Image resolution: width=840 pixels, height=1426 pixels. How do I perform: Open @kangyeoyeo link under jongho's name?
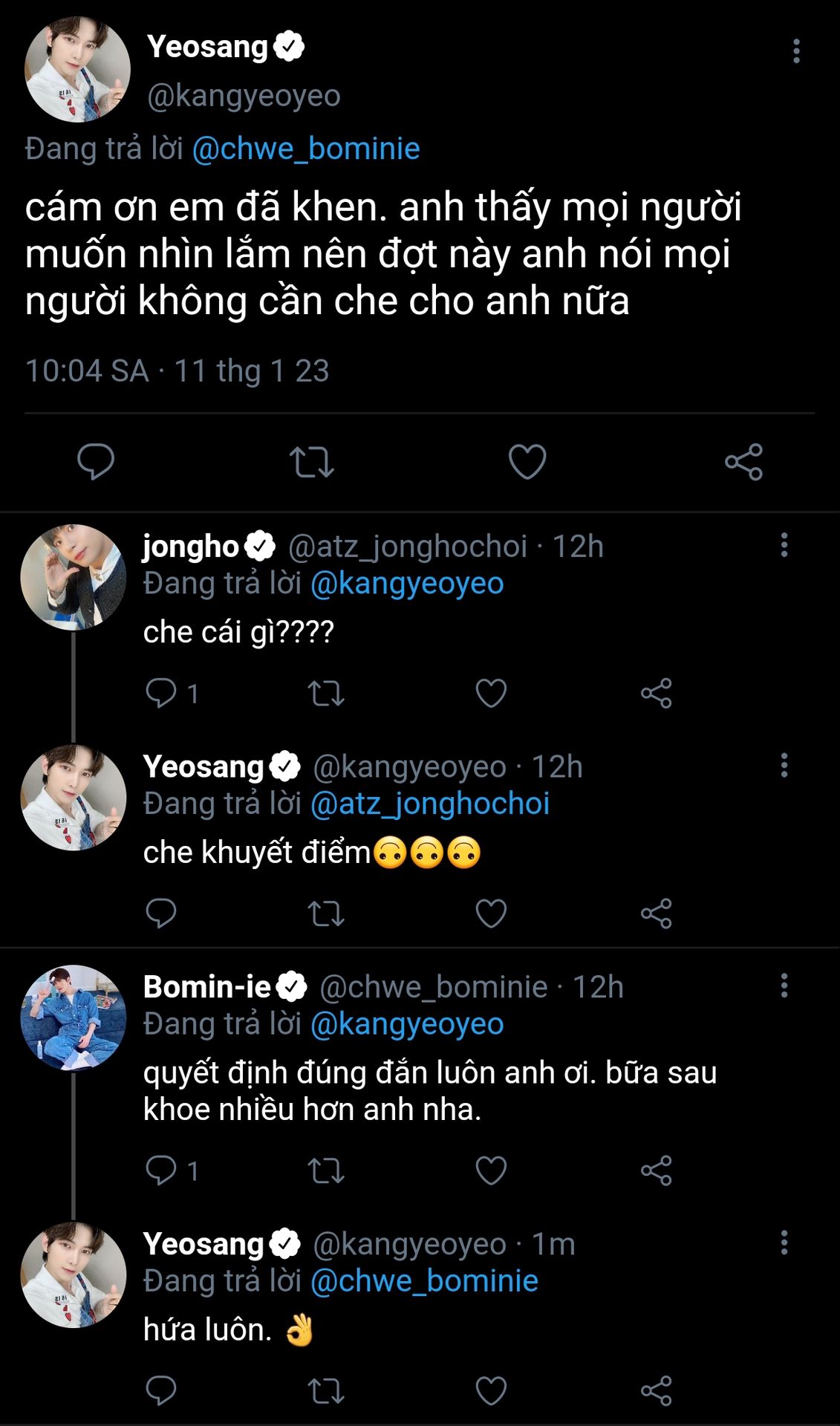(x=407, y=584)
